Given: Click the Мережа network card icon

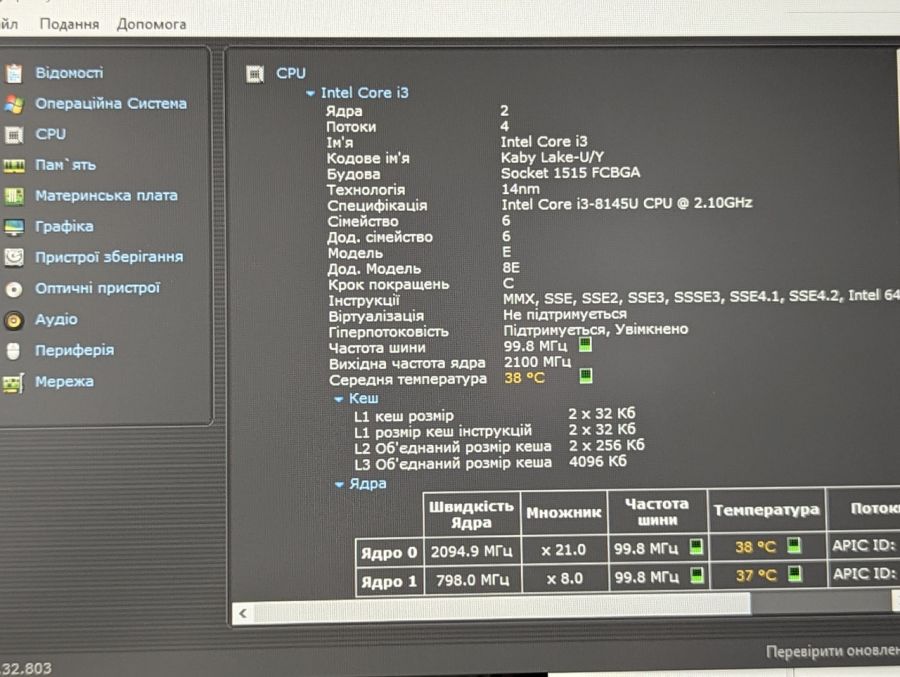Looking at the screenshot, I should pyautogui.click(x=13, y=383).
